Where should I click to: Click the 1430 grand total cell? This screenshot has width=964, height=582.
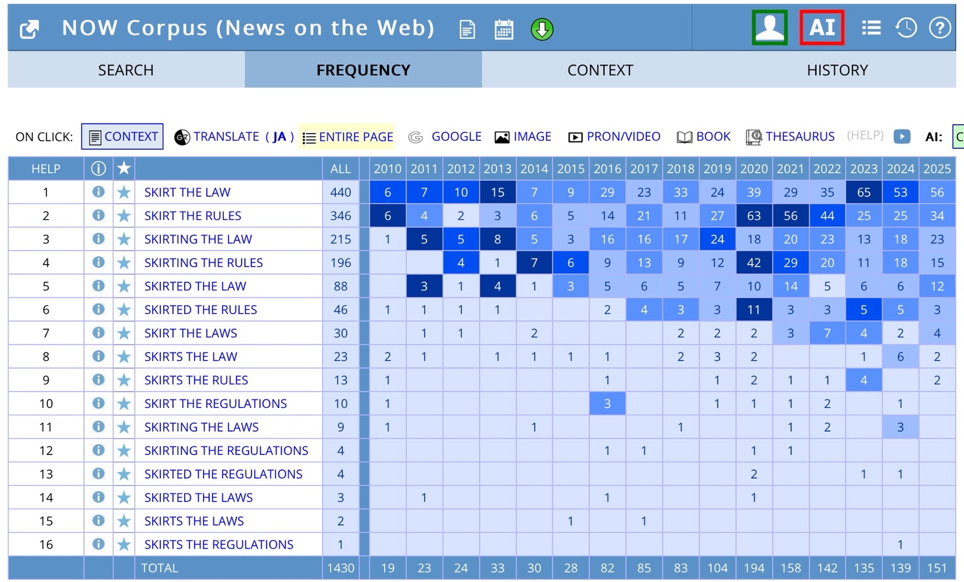tap(341, 568)
